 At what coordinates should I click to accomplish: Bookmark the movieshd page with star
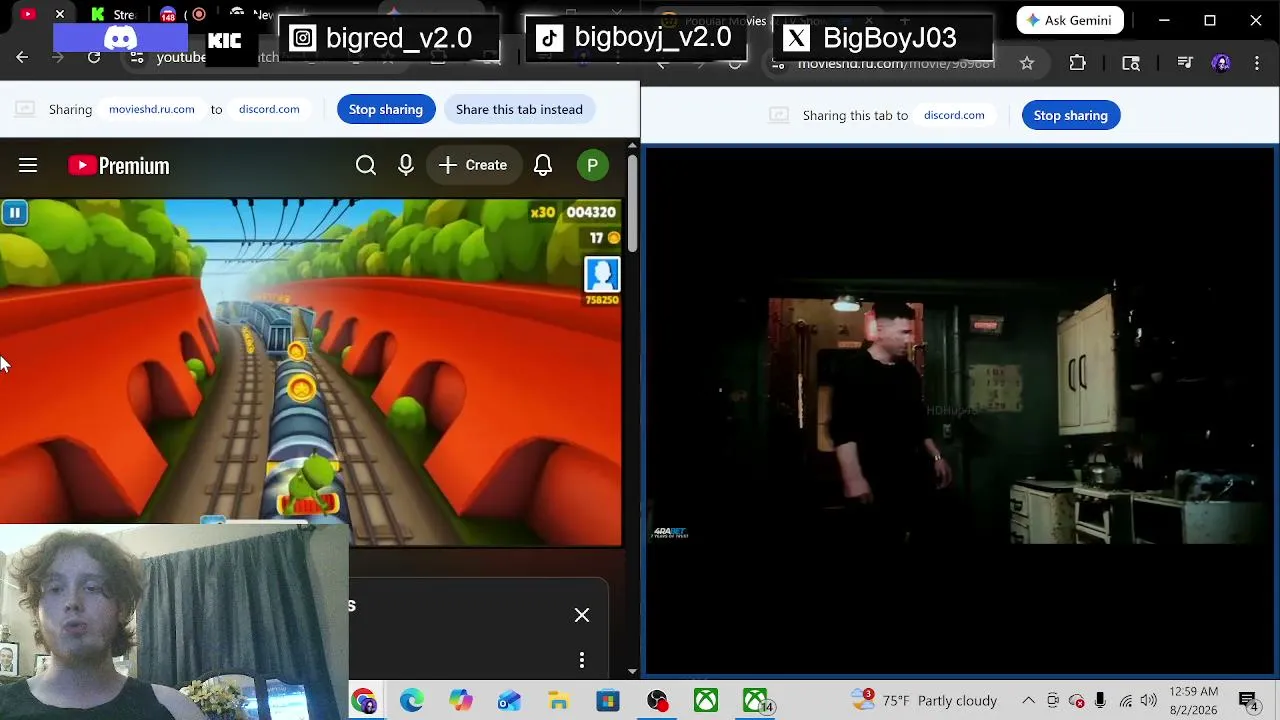click(1027, 63)
